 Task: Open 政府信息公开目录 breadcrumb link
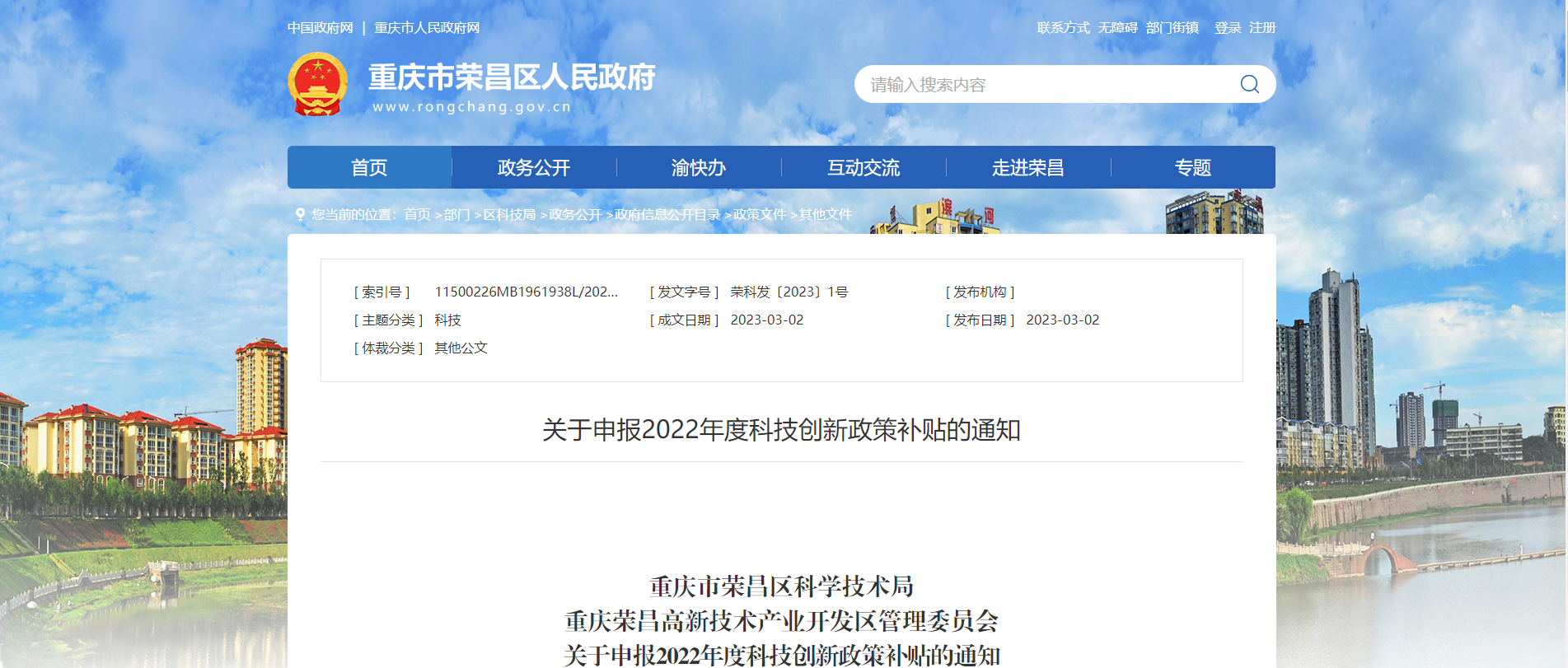[667, 214]
